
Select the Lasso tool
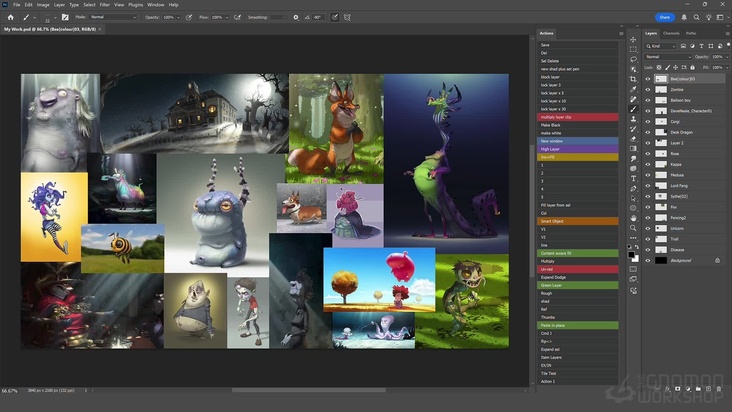click(x=633, y=60)
